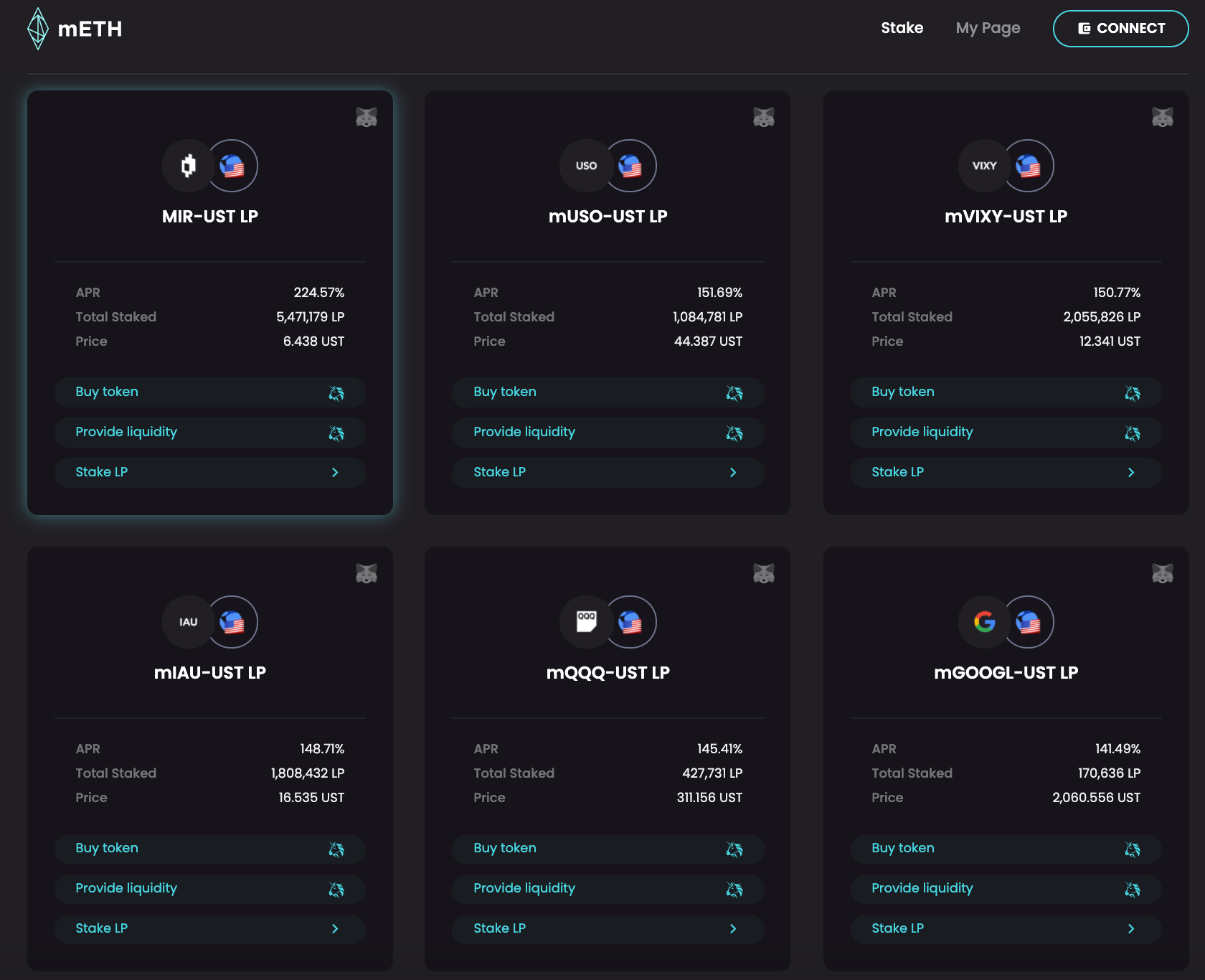Viewport: 1205px width, 980px height.
Task: Provide liquidity for mVIXY-UST LP
Action: [1006, 433]
